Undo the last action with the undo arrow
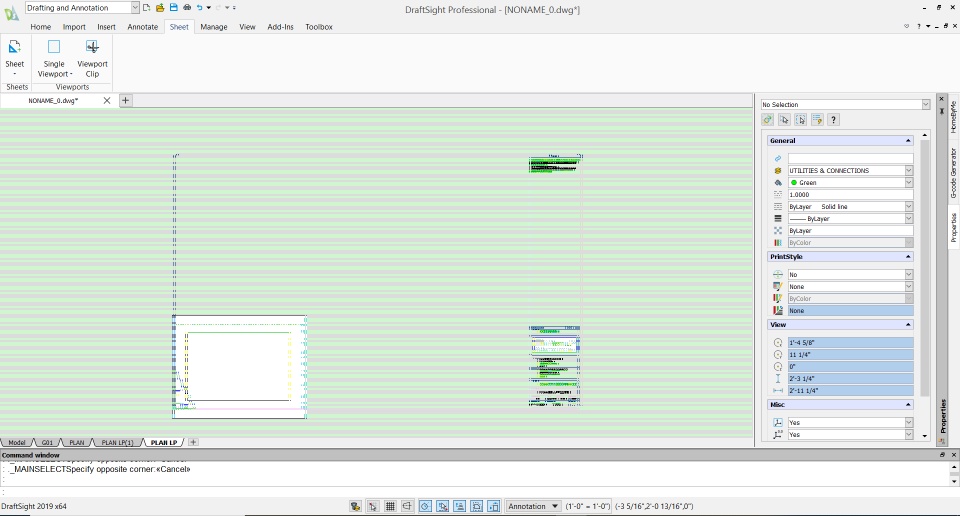 (x=200, y=8)
